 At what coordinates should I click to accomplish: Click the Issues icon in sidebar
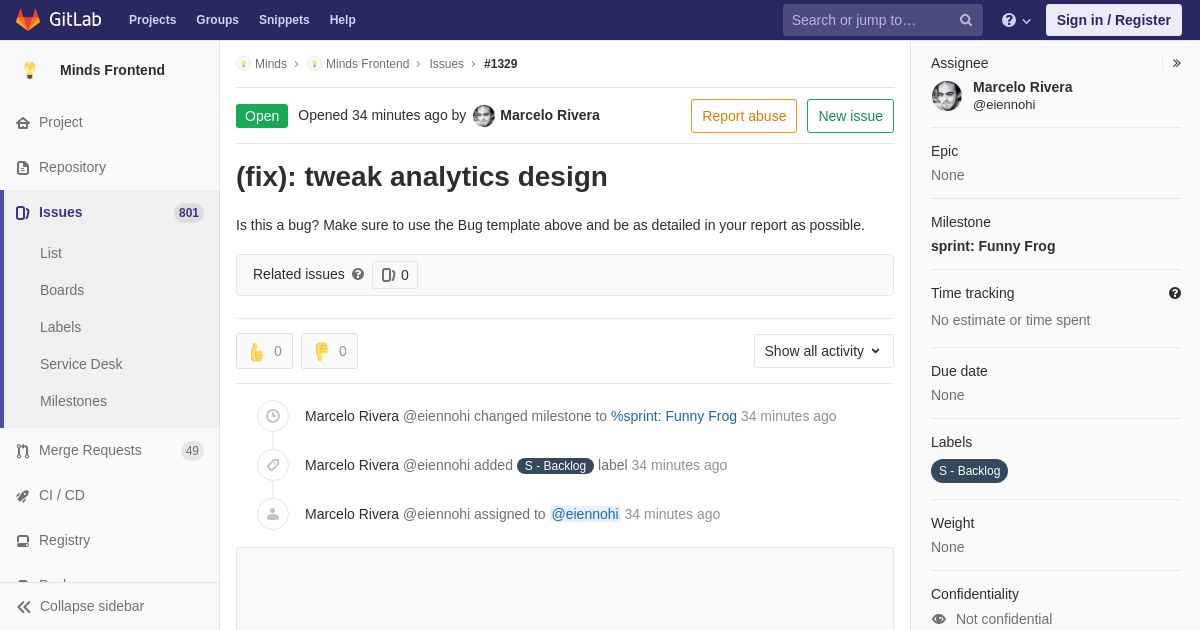pyautogui.click(x=23, y=213)
